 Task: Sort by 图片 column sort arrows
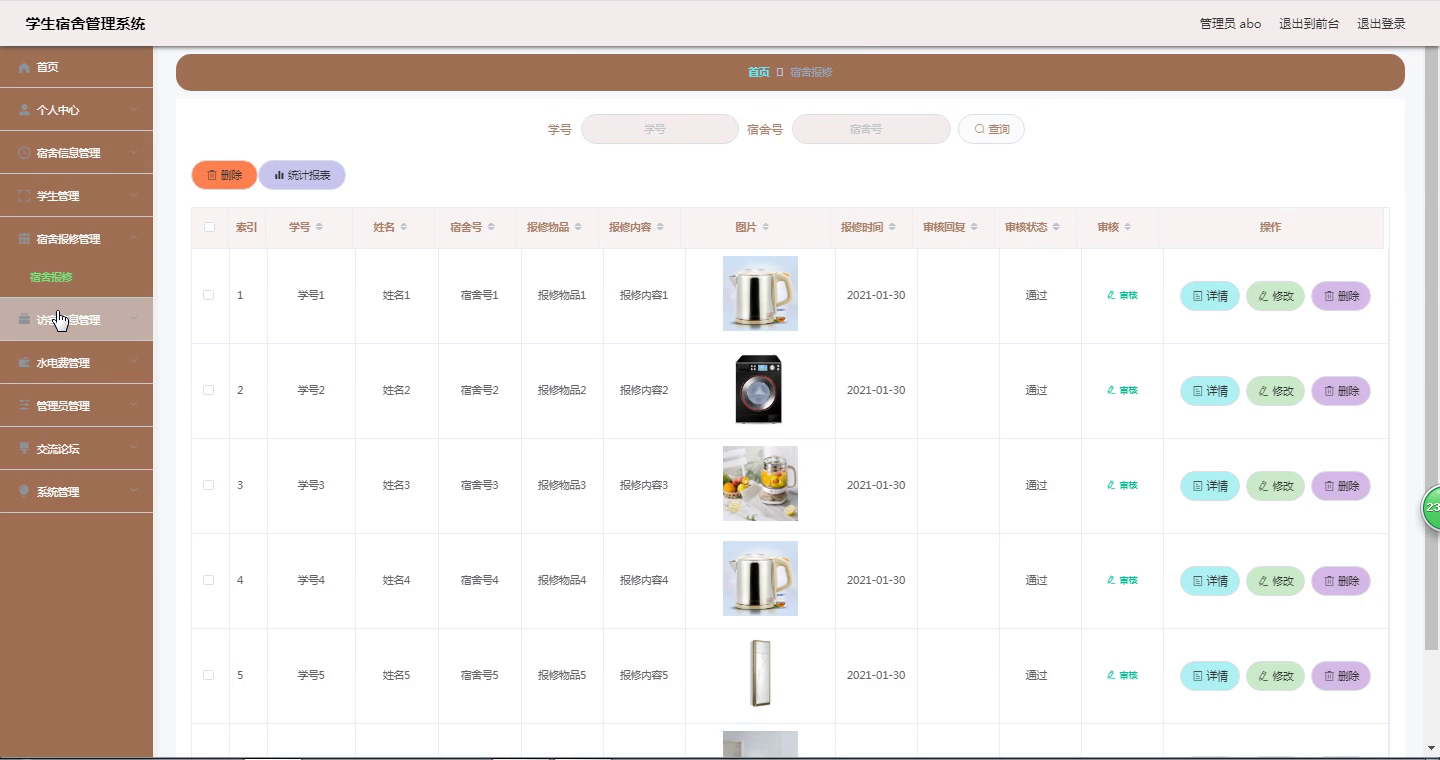point(765,227)
